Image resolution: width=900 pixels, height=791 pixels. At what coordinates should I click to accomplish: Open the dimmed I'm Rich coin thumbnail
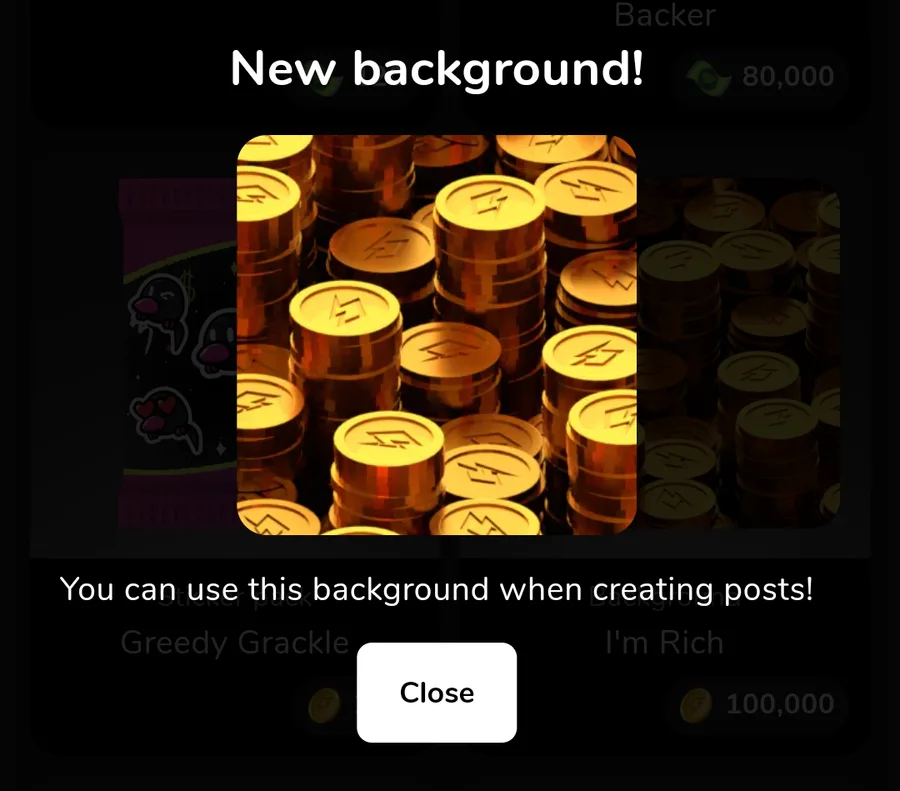(738, 353)
